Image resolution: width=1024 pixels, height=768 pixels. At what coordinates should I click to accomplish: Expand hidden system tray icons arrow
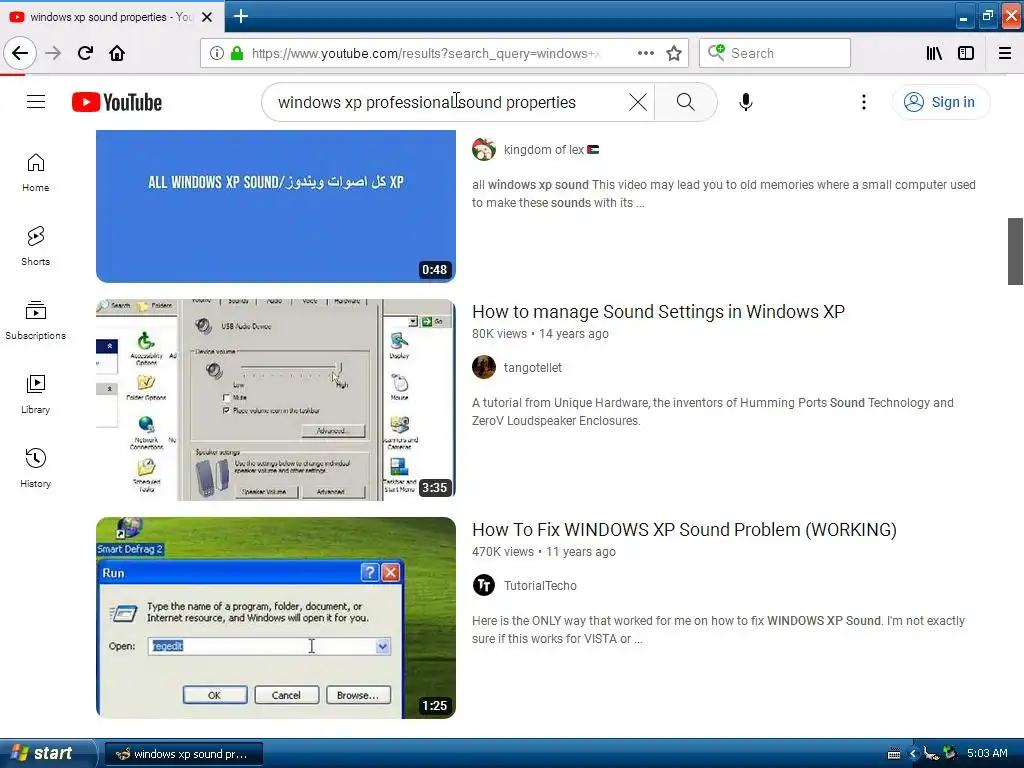click(913, 754)
